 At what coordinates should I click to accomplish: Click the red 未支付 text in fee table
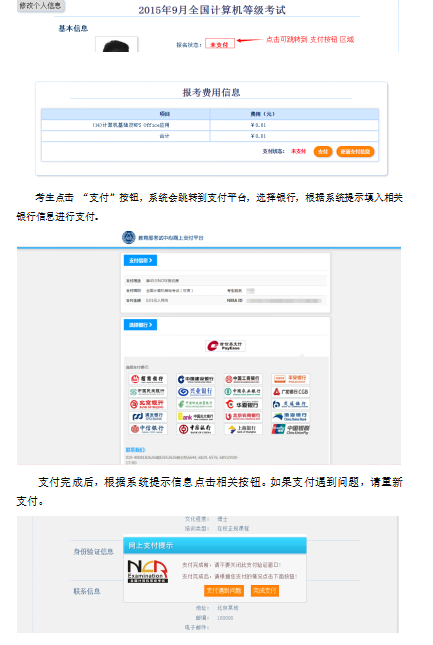coord(299,151)
